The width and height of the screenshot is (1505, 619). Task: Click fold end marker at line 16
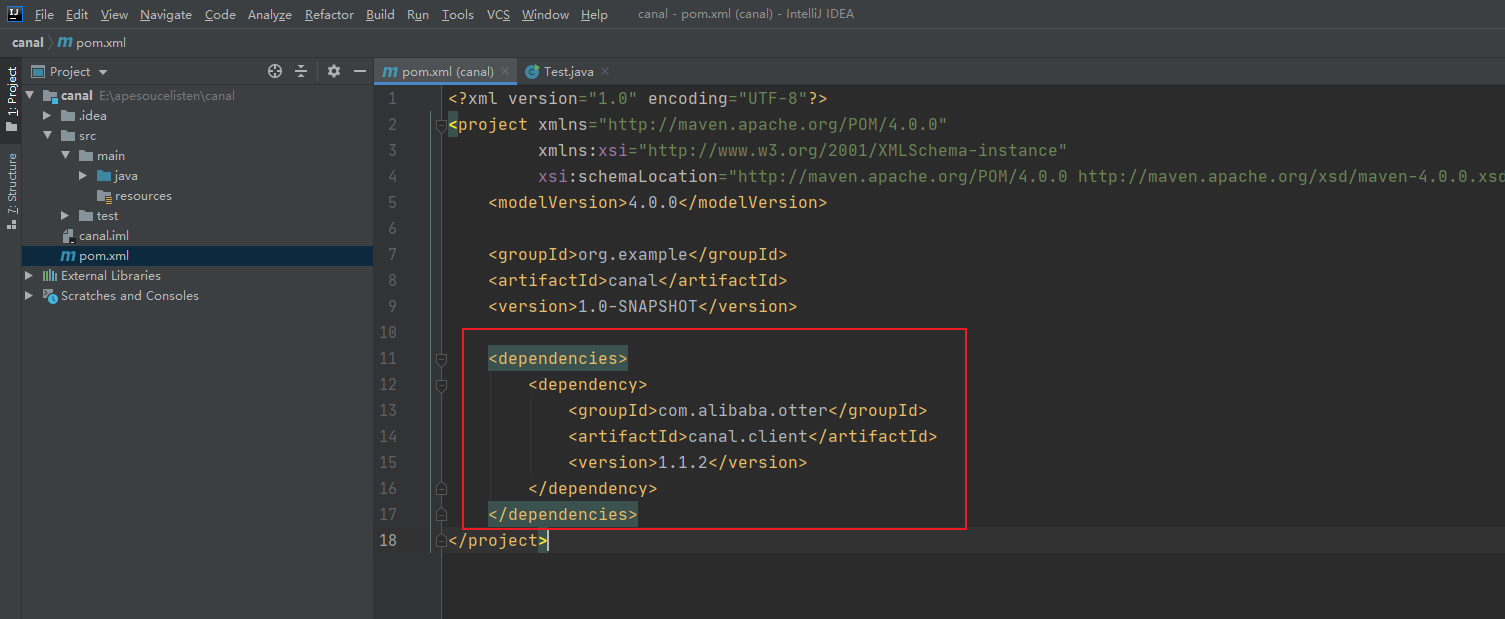(440, 489)
